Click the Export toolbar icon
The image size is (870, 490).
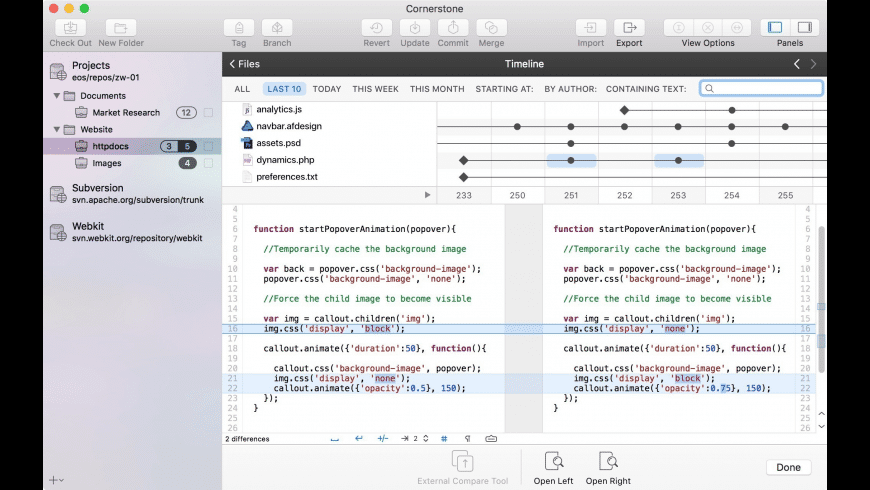[629, 28]
